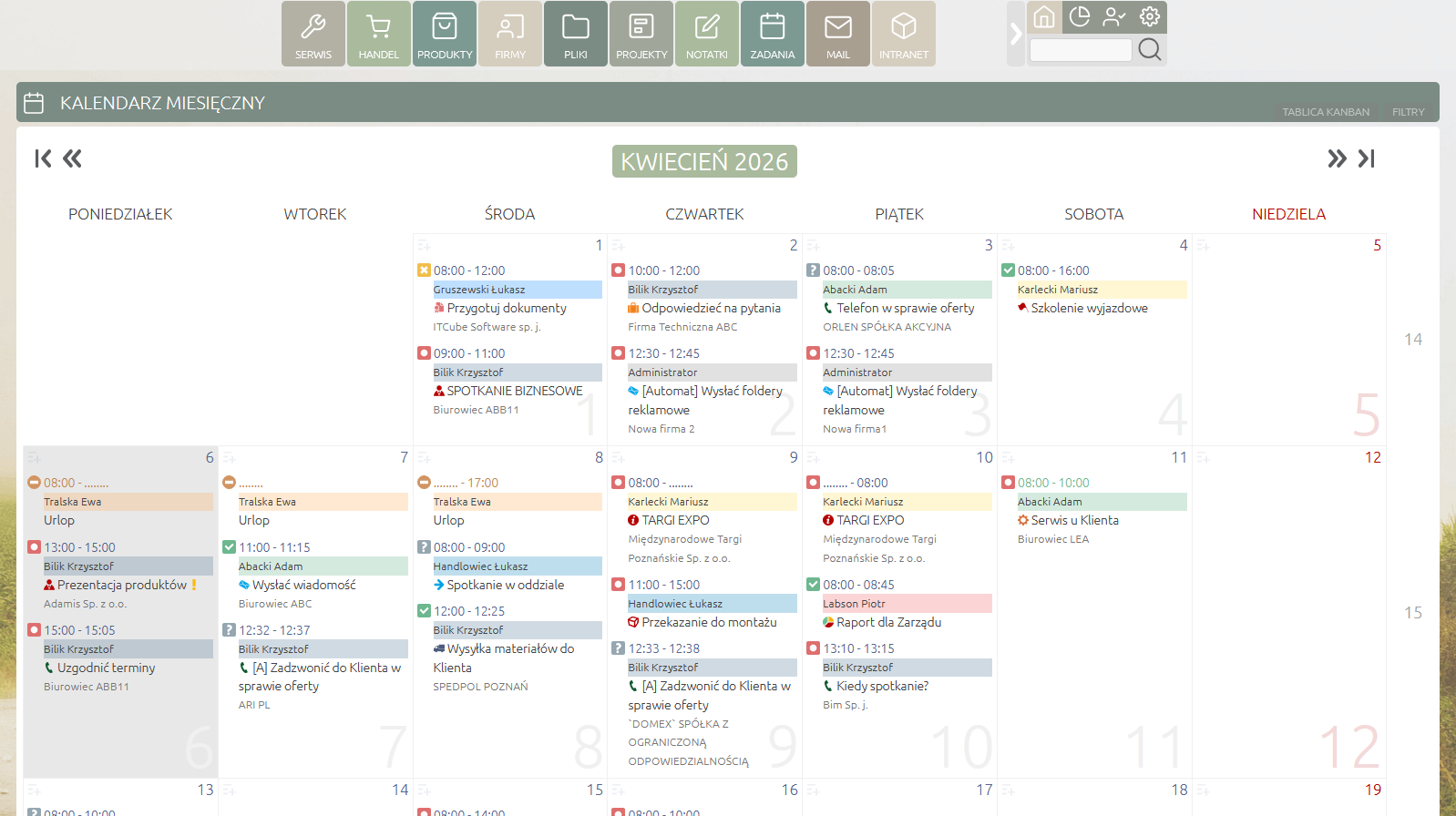Toggle status of 08:00 - 08:05 Telefon task
This screenshot has width=1456, height=816.
(x=814, y=270)
